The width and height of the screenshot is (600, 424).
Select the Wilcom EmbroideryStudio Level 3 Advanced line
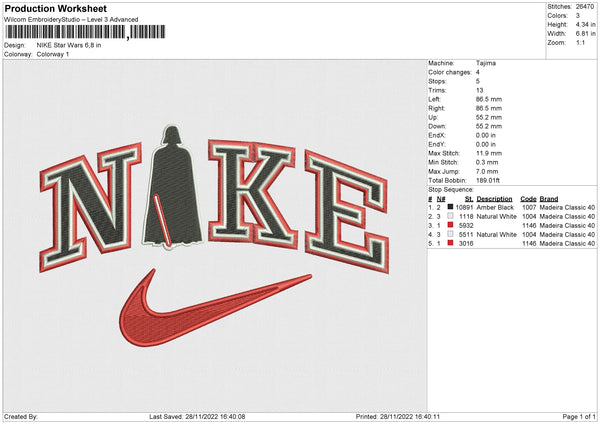(x=71, y=20)
